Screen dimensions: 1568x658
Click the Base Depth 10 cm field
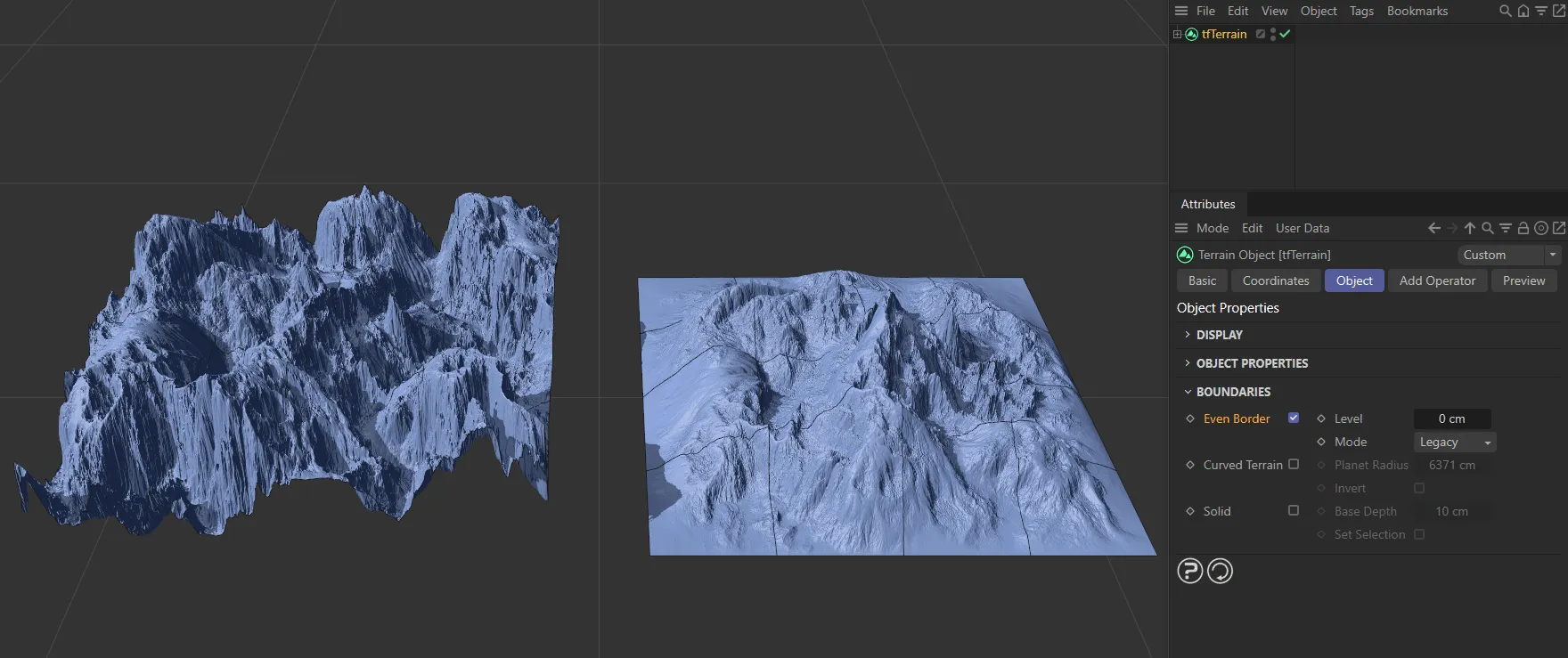coord(1452,511)
